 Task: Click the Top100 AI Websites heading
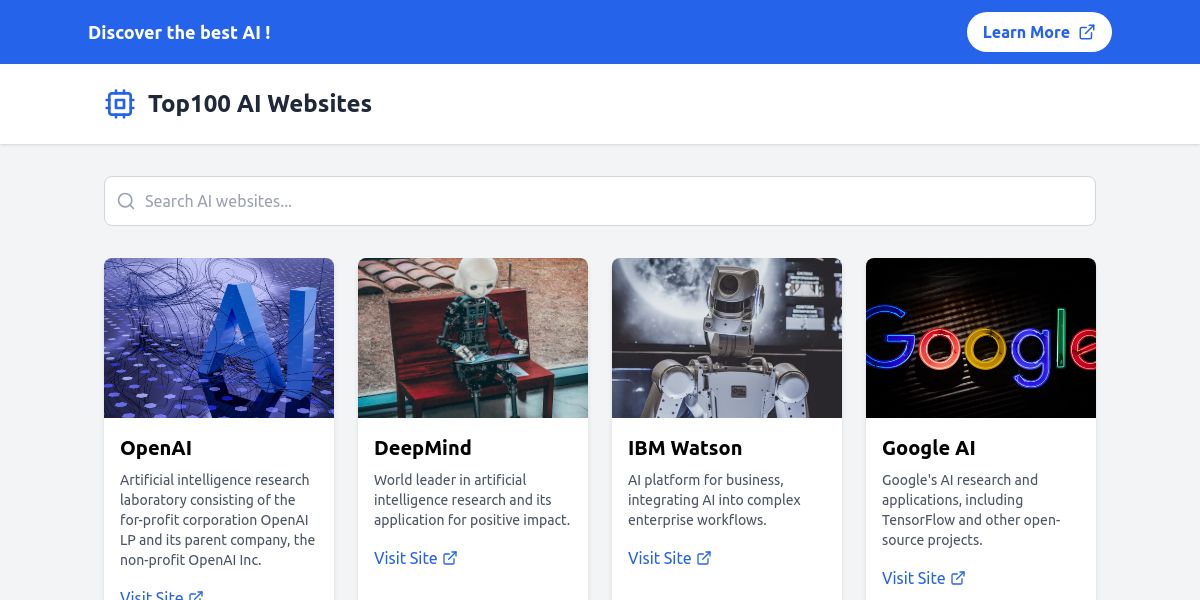point(260,104)
